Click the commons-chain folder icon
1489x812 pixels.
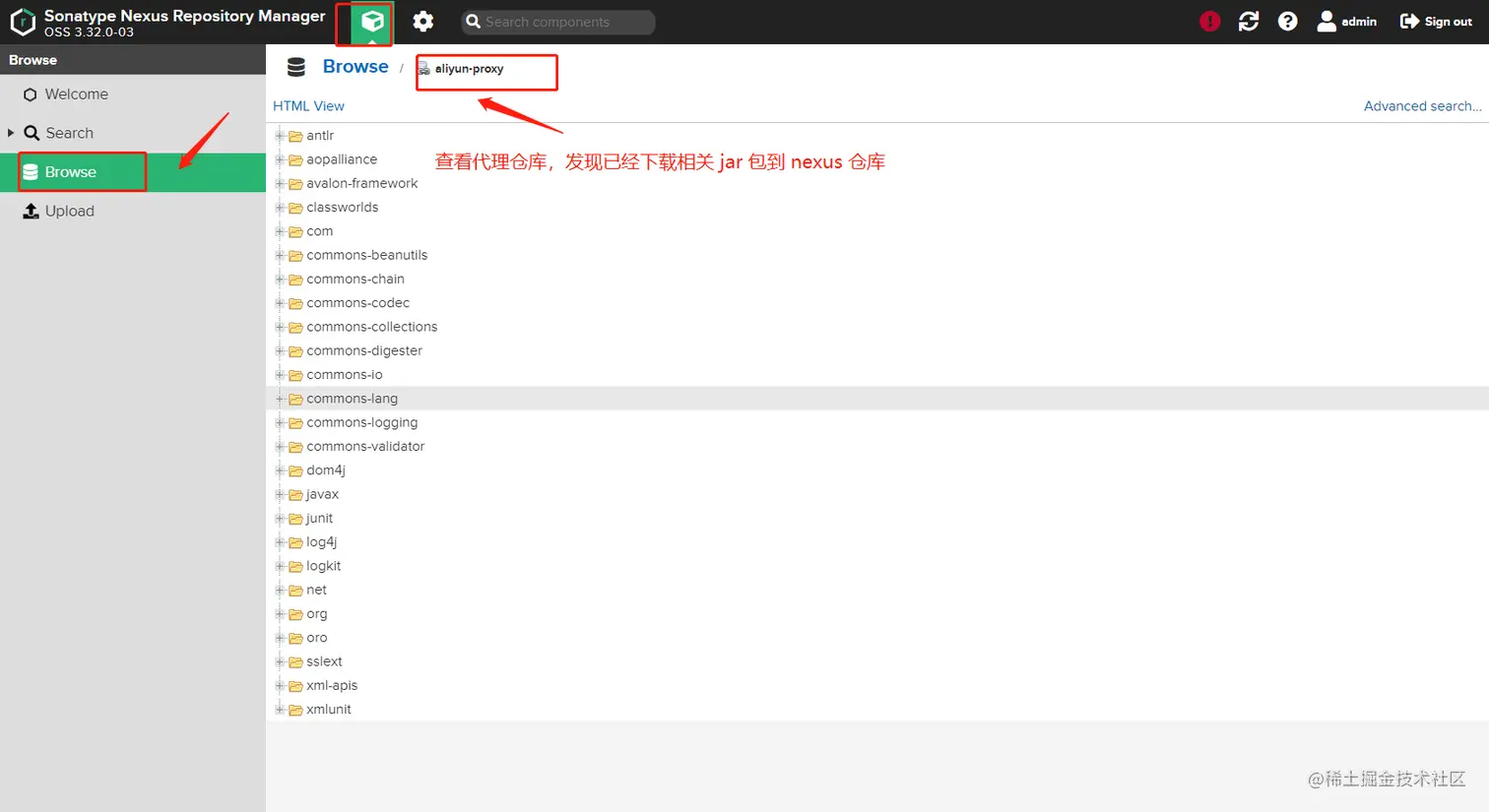[x=295, y=280]
